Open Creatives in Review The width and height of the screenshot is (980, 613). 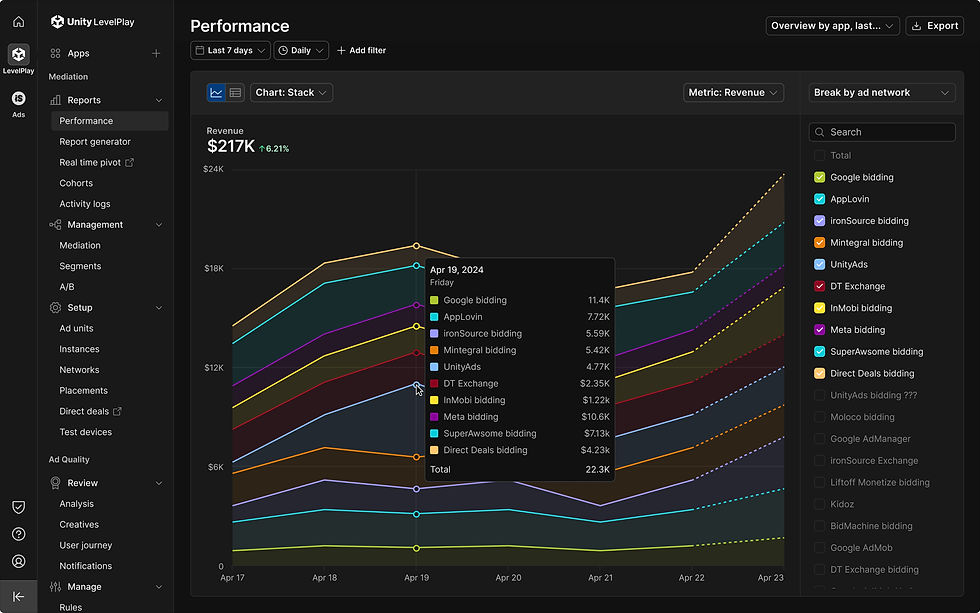(79, 524)
